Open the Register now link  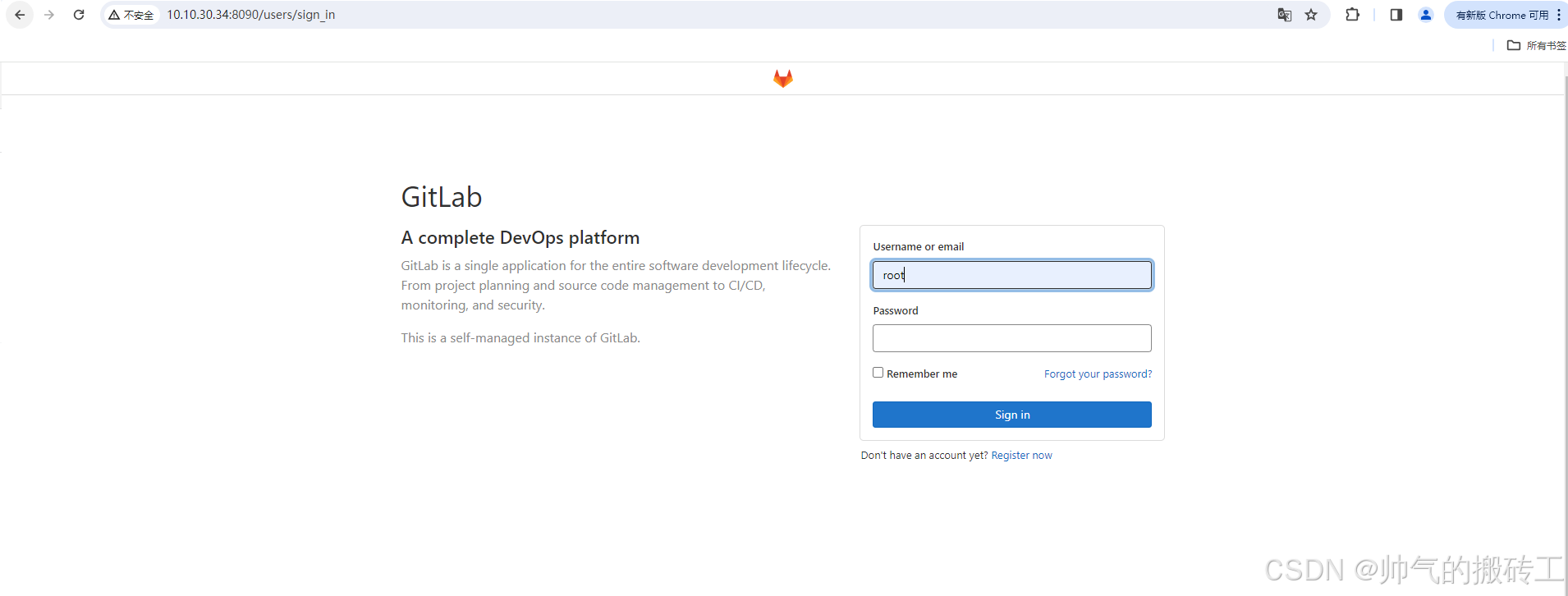click(x=1021, y=455)
